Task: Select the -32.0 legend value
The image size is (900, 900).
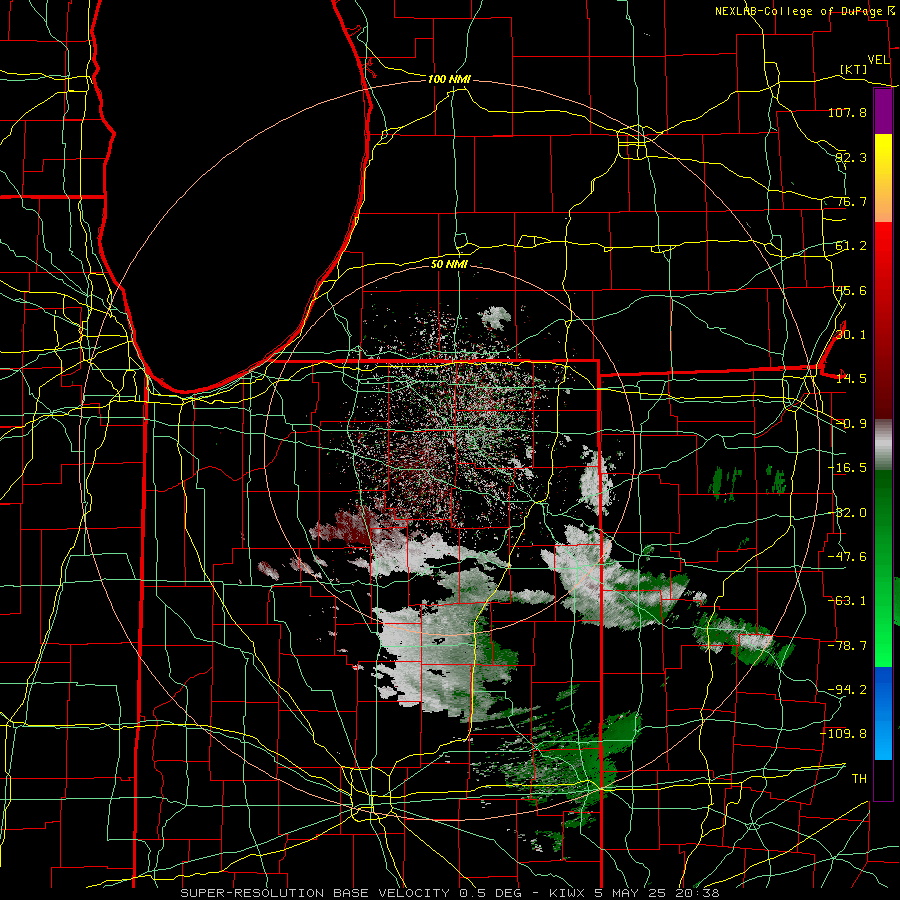Action: click(847, 512)
